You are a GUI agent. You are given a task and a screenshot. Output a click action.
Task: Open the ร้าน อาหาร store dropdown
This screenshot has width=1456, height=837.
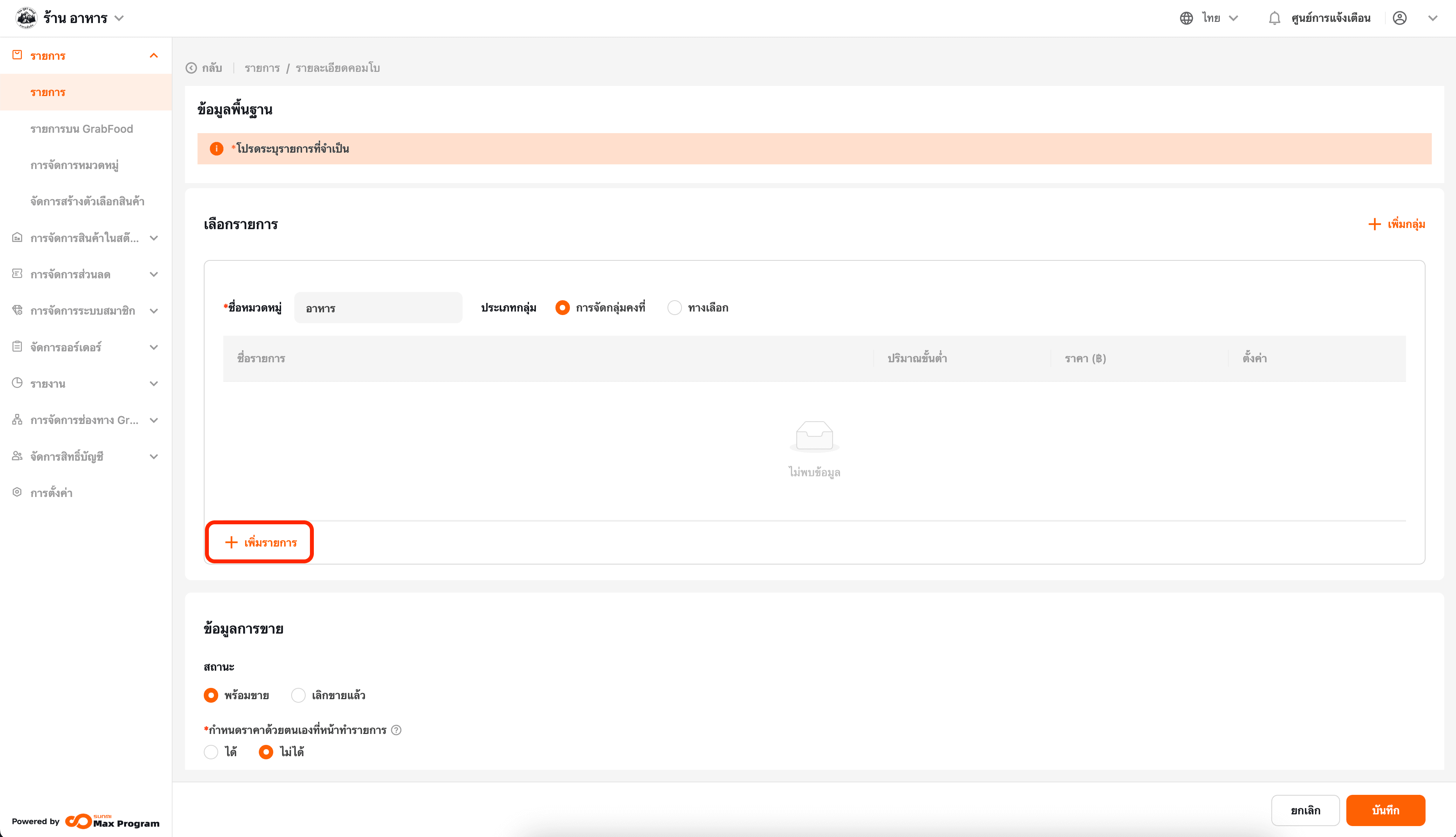(84, 18)
